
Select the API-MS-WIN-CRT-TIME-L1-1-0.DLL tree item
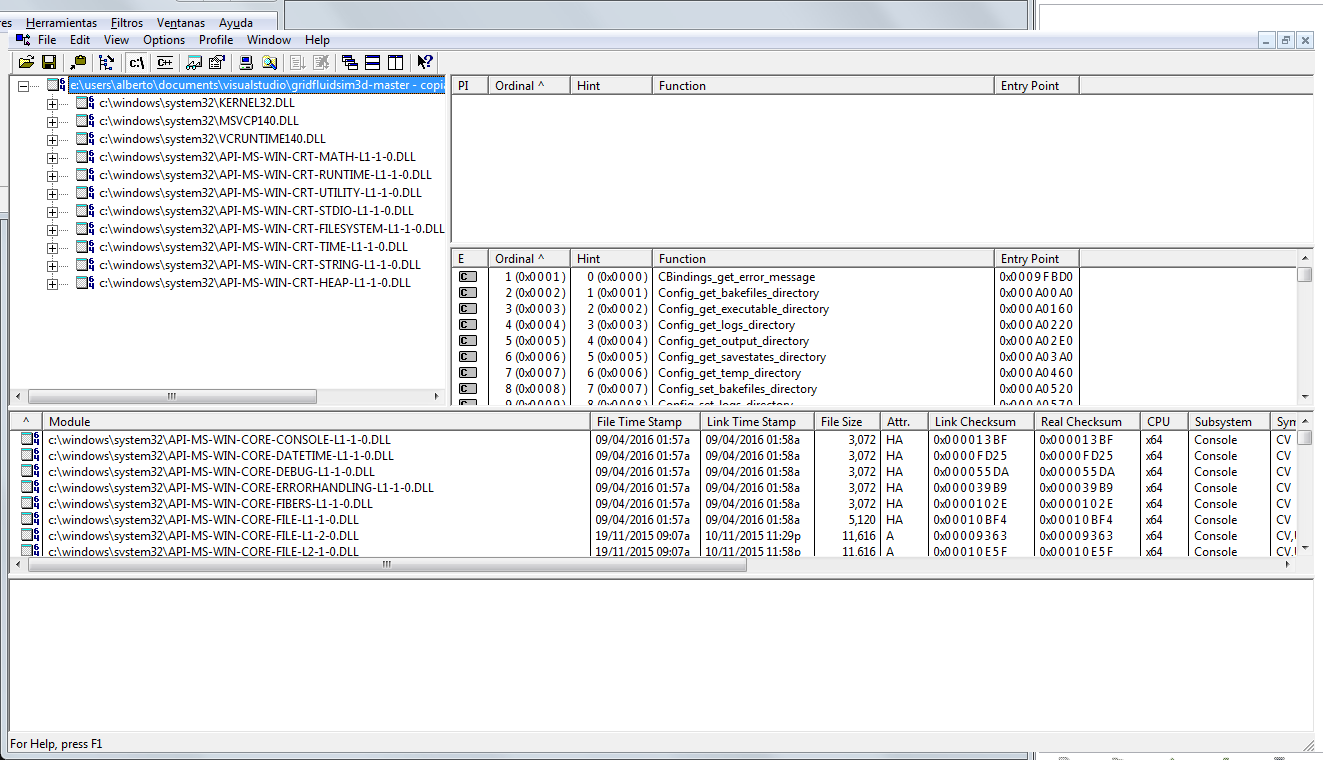coord(253,247)
